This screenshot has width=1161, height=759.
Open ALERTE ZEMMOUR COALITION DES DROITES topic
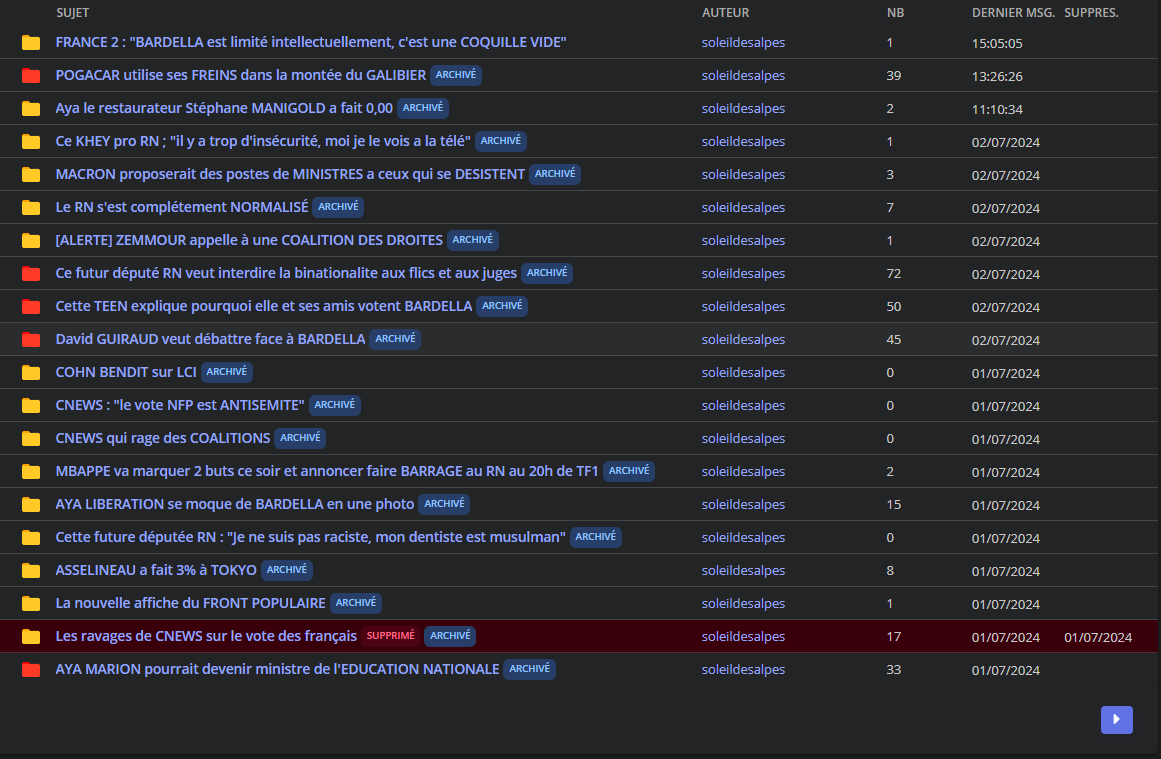pyautogui.click(x=249, y=240)
